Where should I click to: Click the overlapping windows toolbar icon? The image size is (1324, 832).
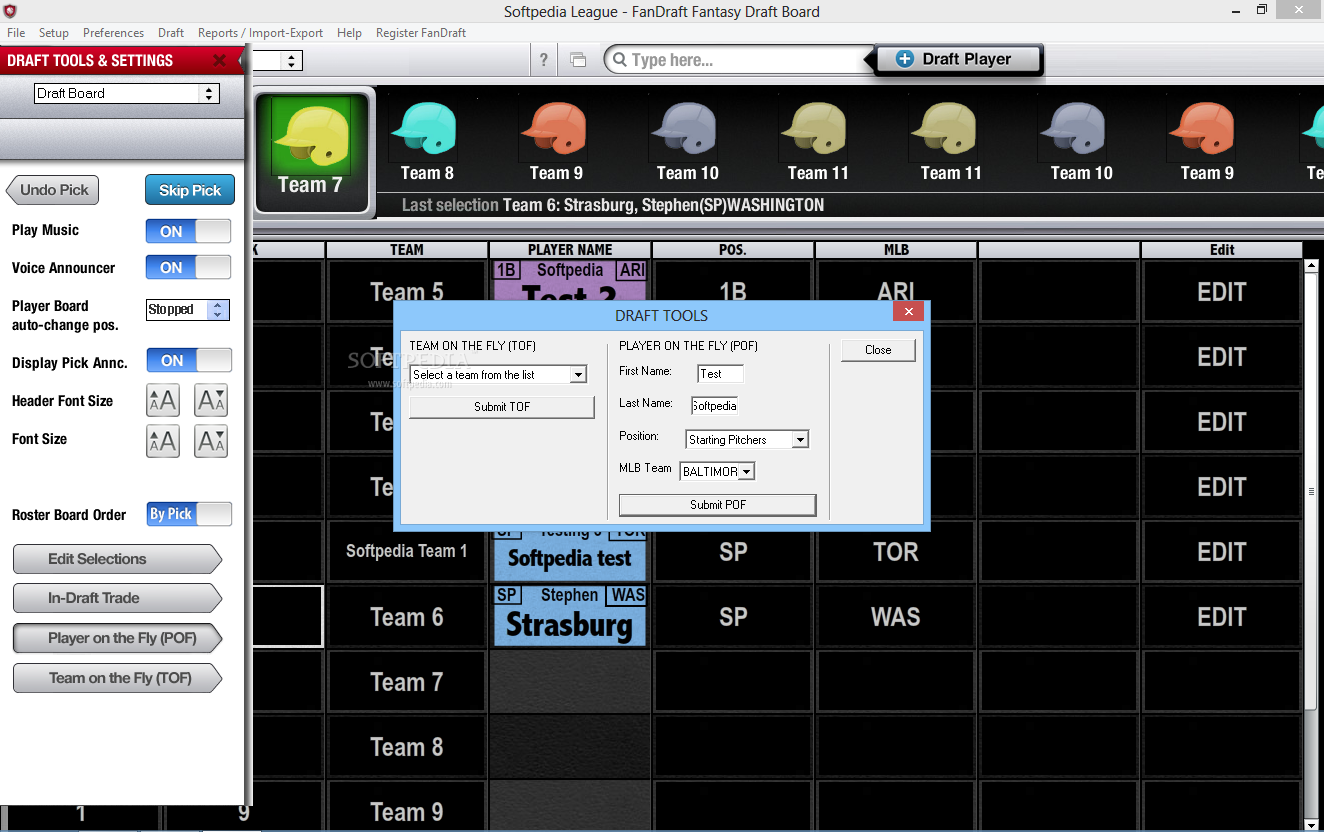pos(578,60)
